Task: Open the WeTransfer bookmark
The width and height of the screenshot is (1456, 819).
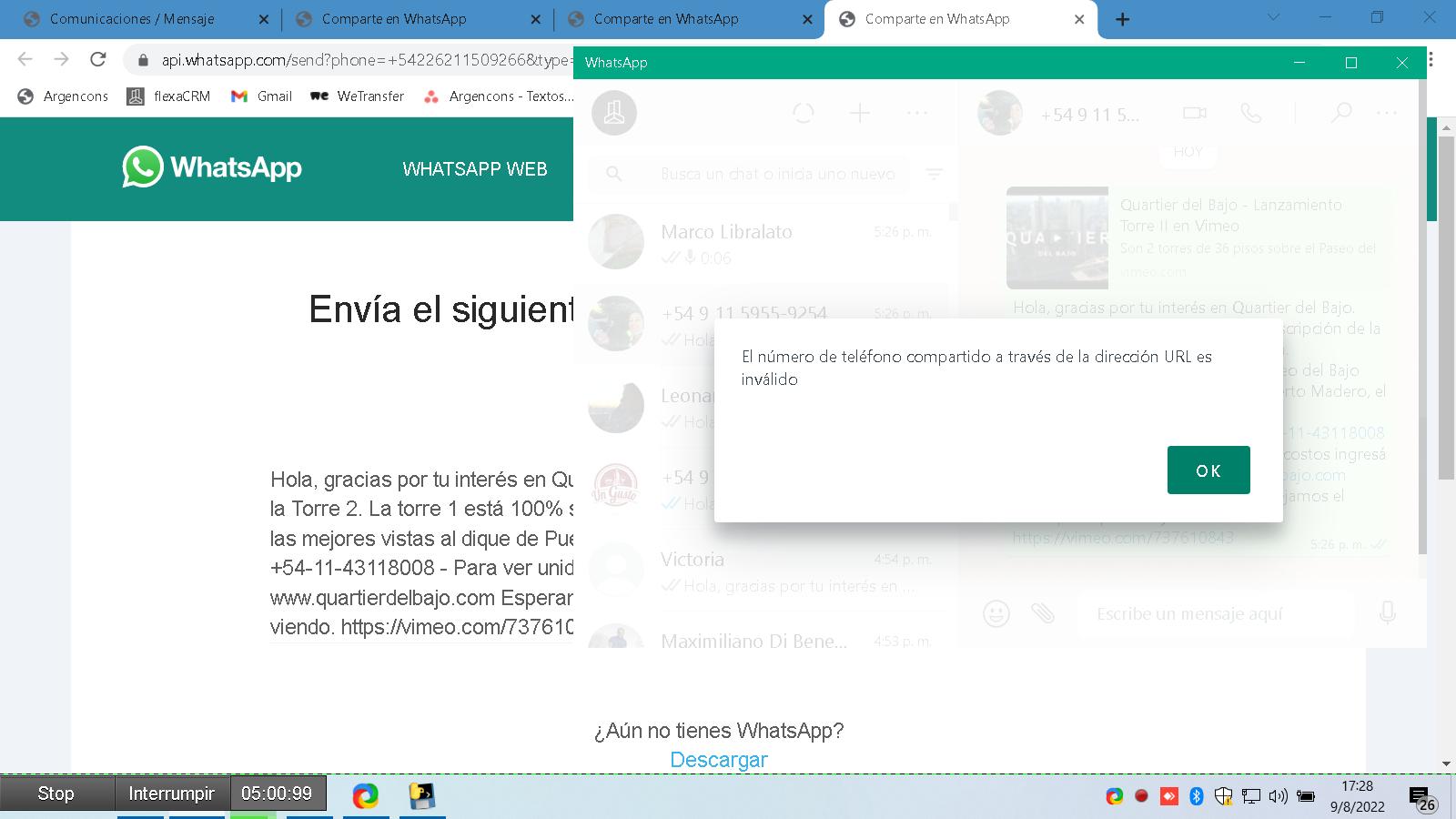Action: [x=359, y=96]
